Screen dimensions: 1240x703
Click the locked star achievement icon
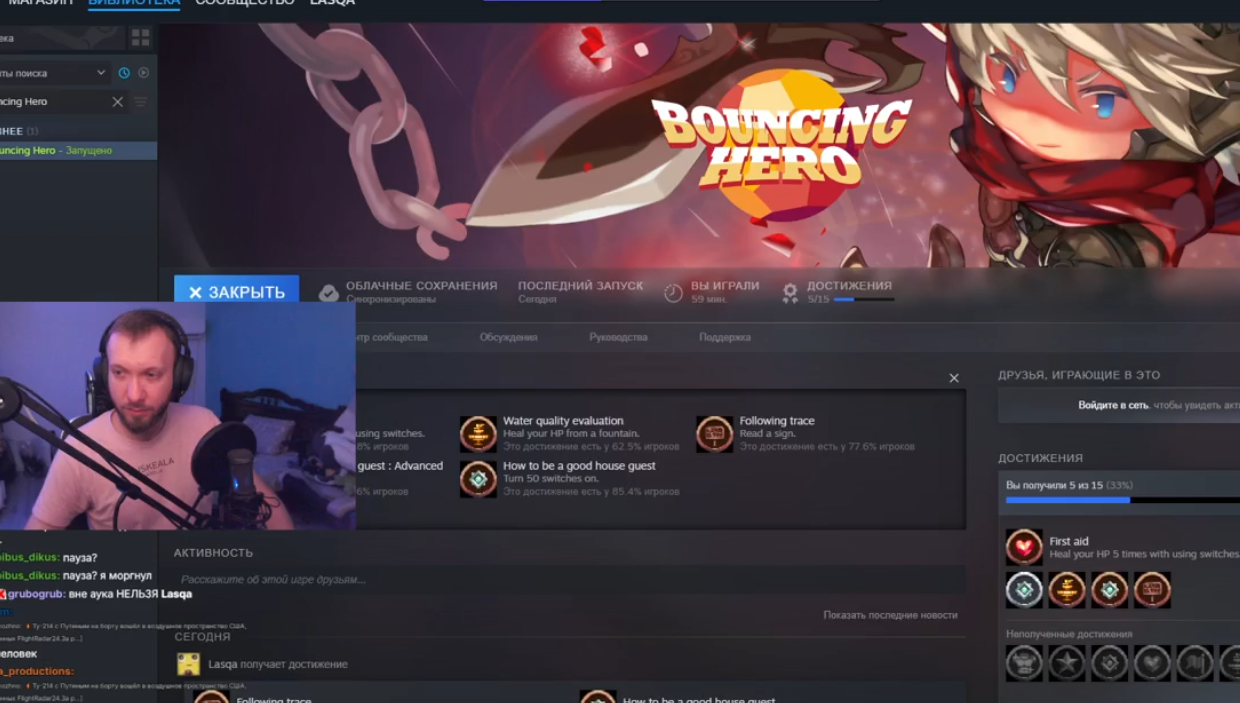[1067, 663]
